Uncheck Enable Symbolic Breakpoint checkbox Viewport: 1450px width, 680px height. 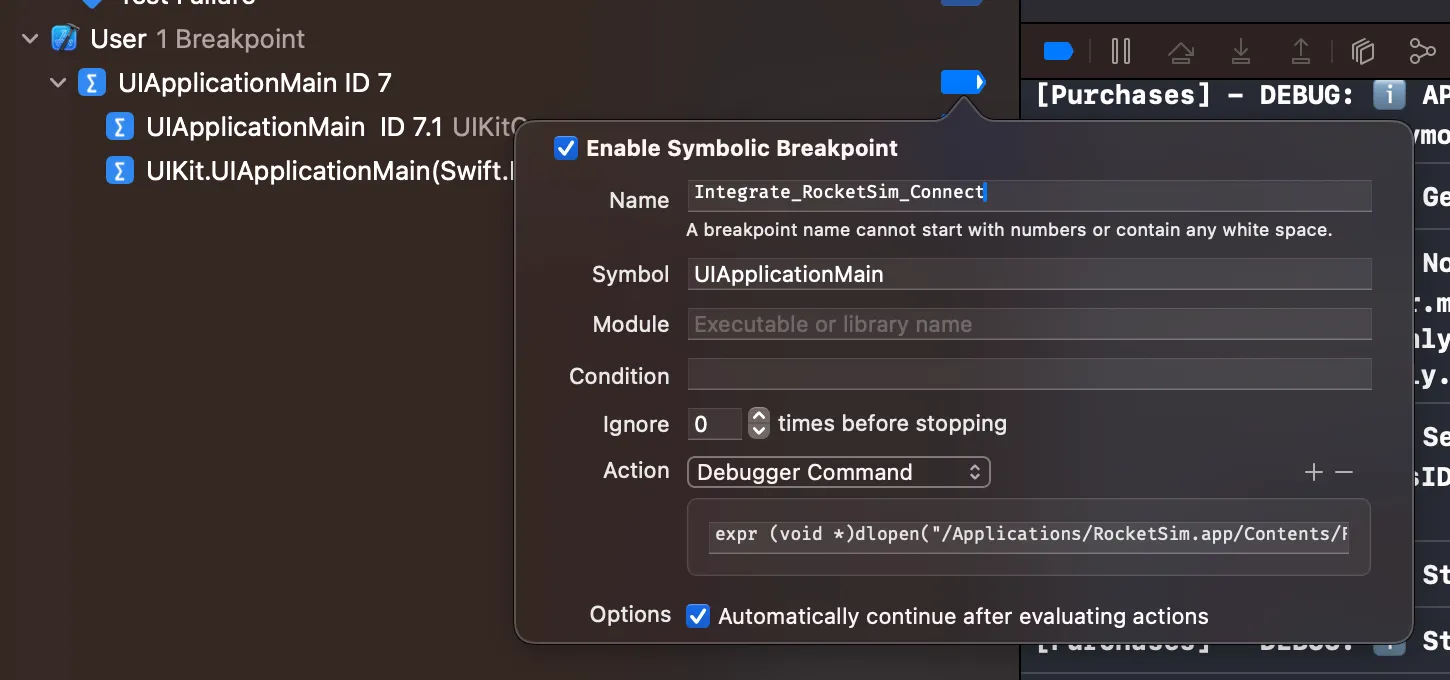click(x=566, y=149)
